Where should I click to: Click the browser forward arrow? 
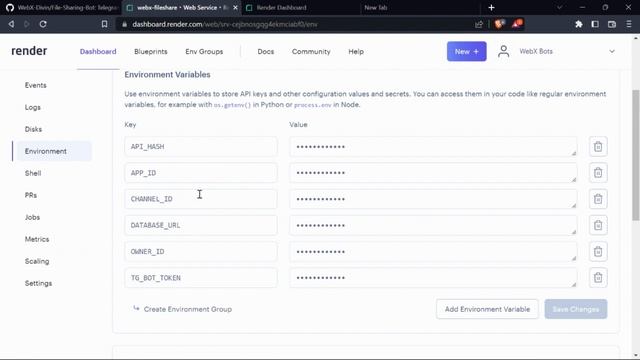pyautogui.click(x=27, y=24)
